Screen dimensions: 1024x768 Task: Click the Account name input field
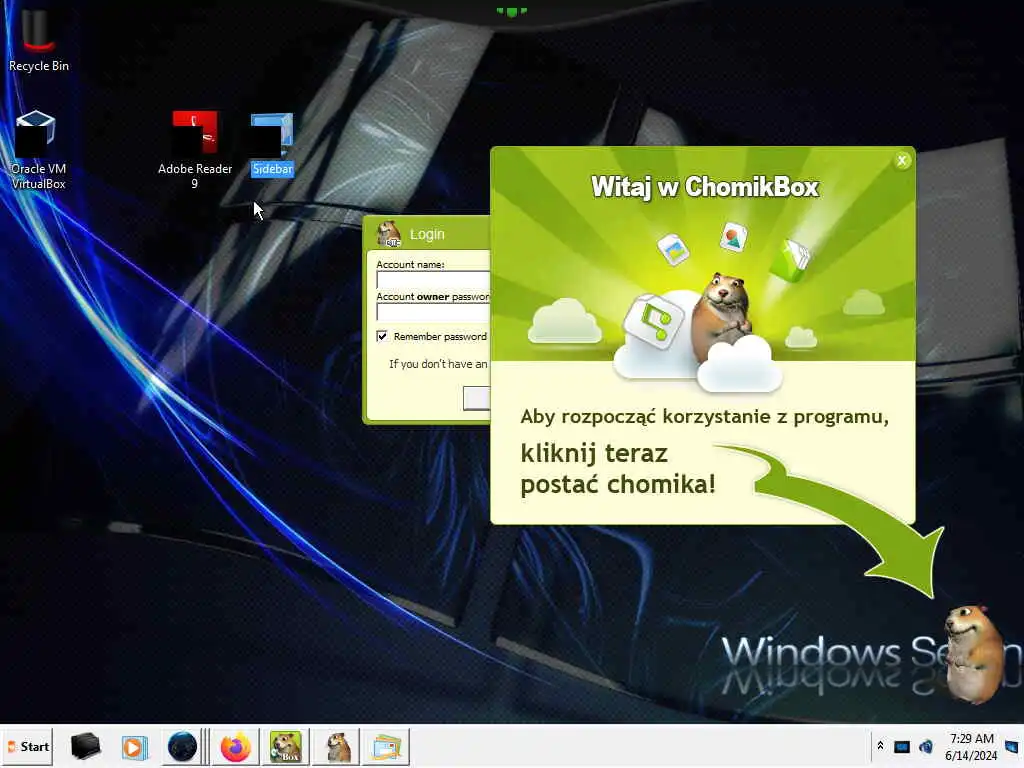[x=433, y=280]
